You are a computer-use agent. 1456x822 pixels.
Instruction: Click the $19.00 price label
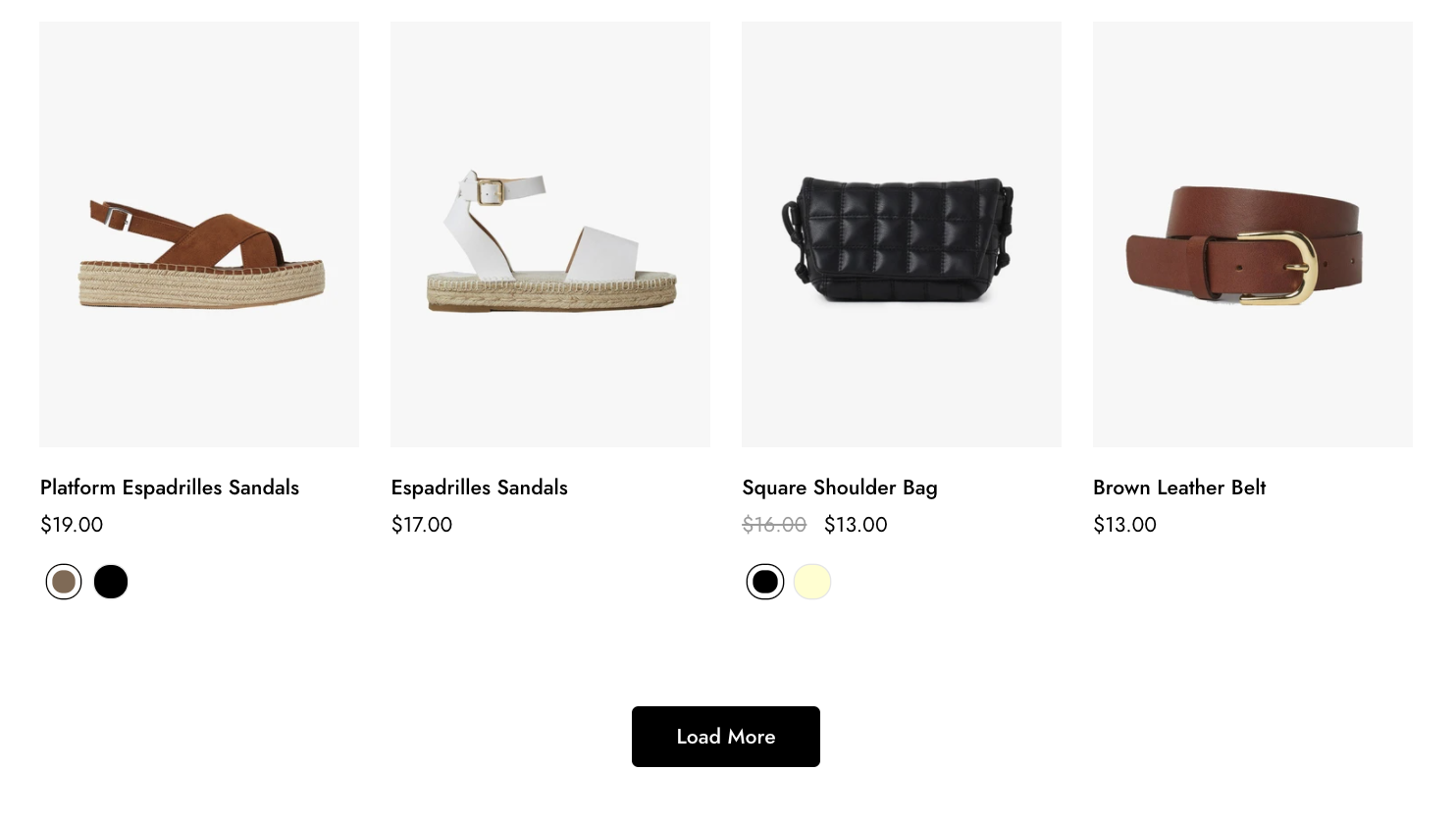tap(72, 525)
